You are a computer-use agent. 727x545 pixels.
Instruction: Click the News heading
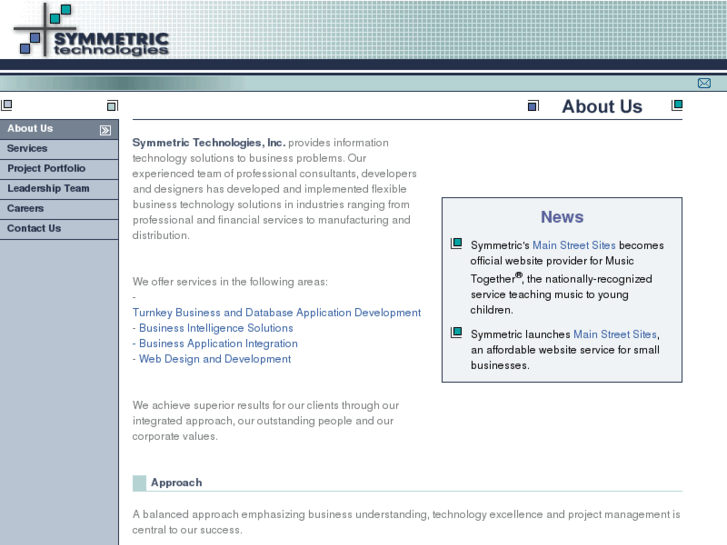(x=562, y=217)
